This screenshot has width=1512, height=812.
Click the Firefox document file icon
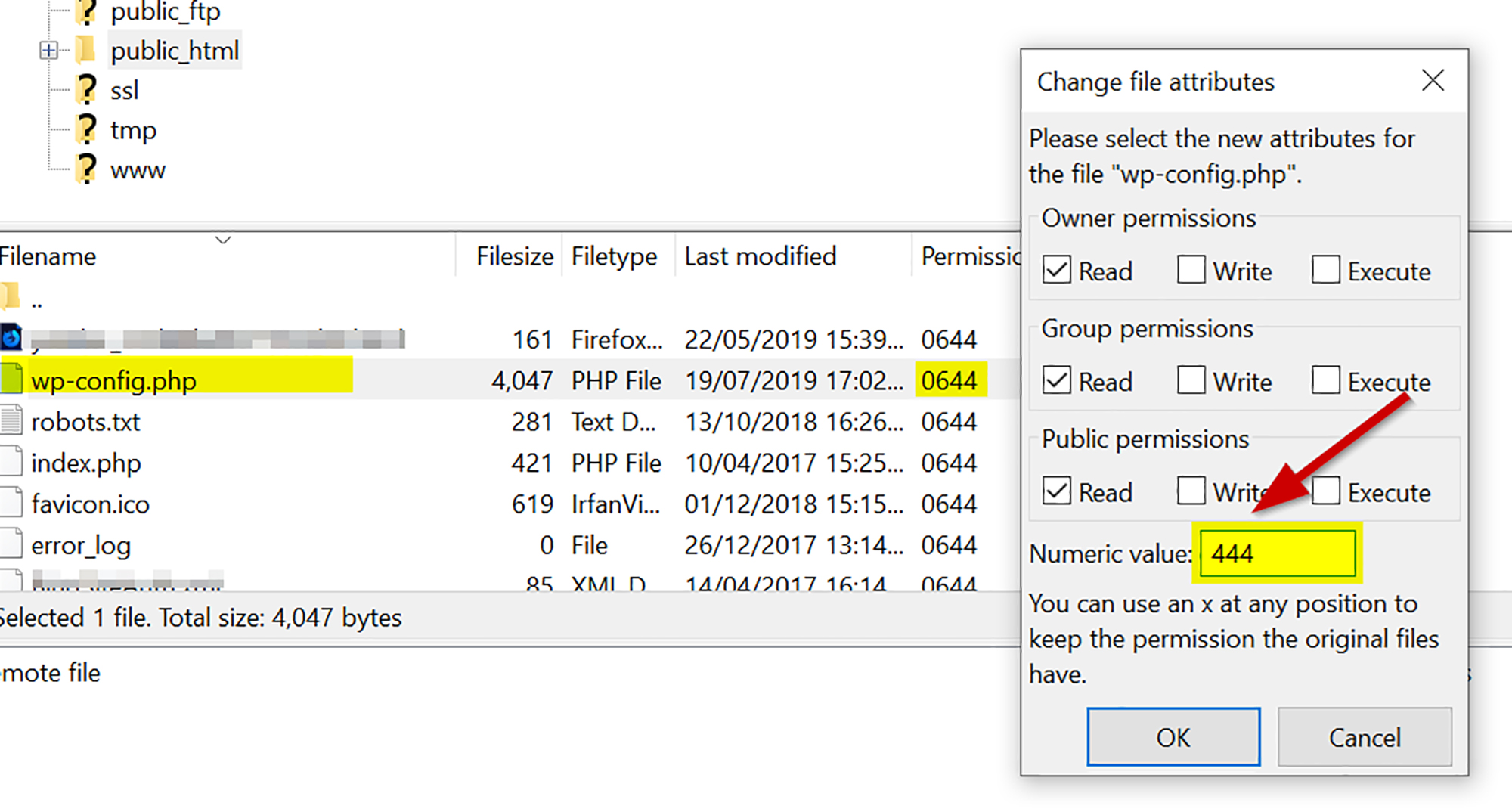11,337
